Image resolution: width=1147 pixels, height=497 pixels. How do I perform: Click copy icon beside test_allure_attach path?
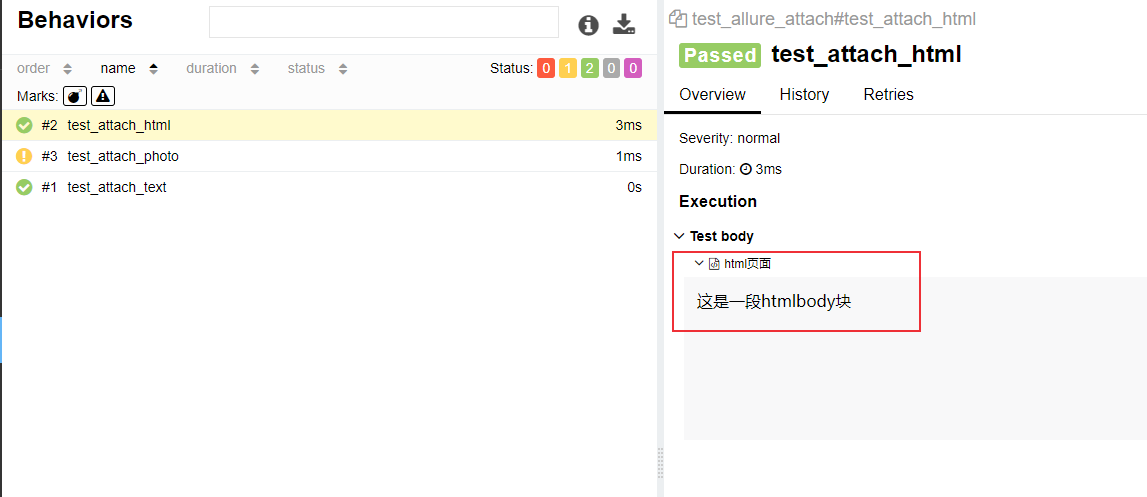[x=678, y=19]
